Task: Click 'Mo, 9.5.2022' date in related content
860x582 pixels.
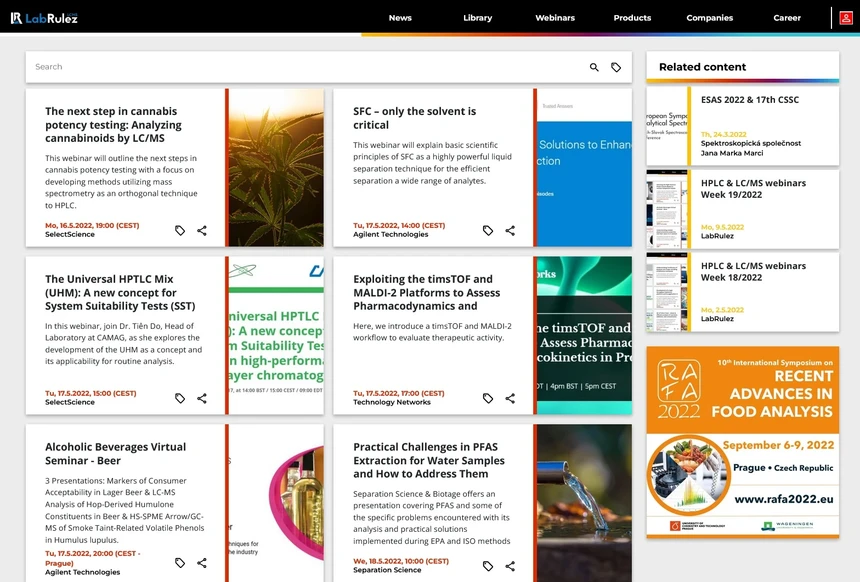Action: [722, 227]
